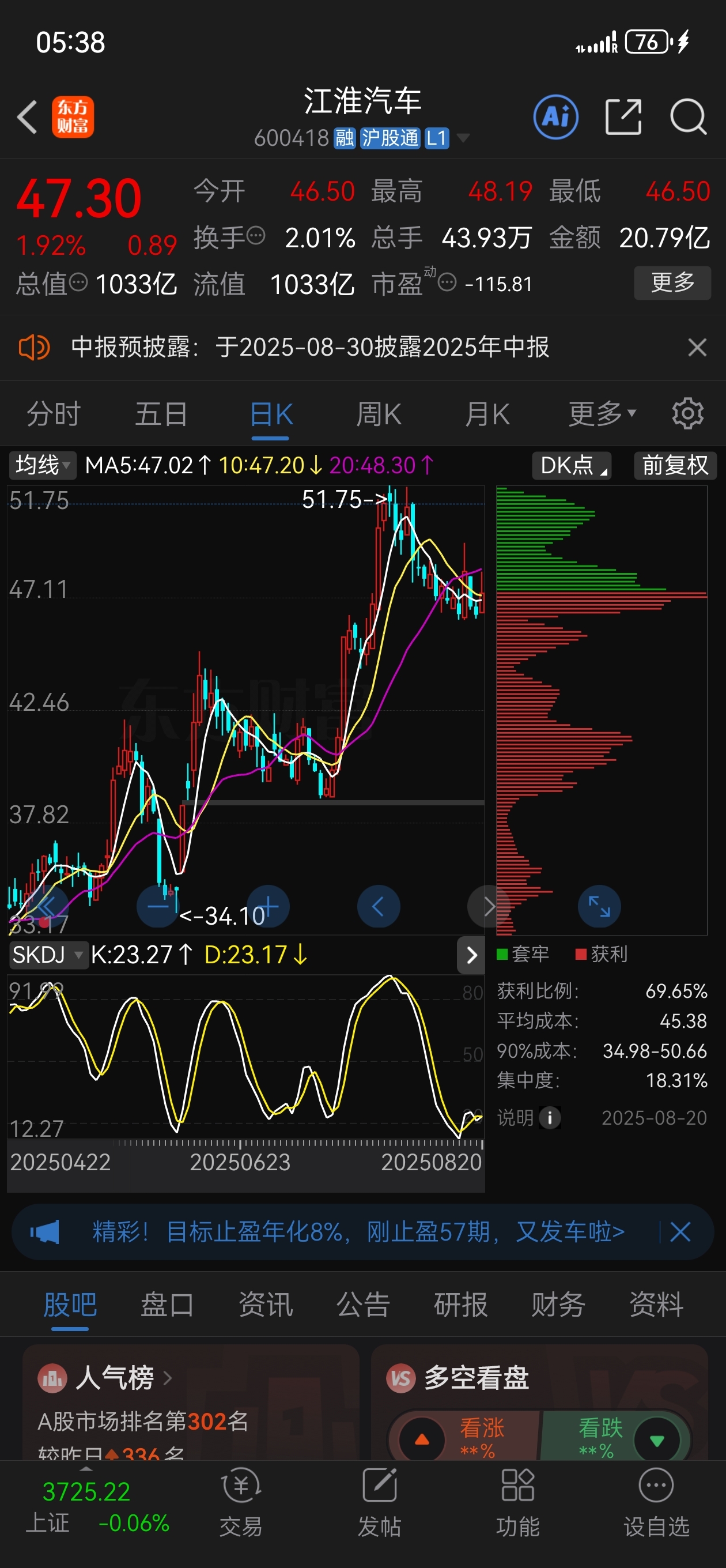Image resolution: width=726 pixels, height=1568 pixels.
Task: Open the 资讯 tab
Action: pyautogui.click(x=265, y=1305)
